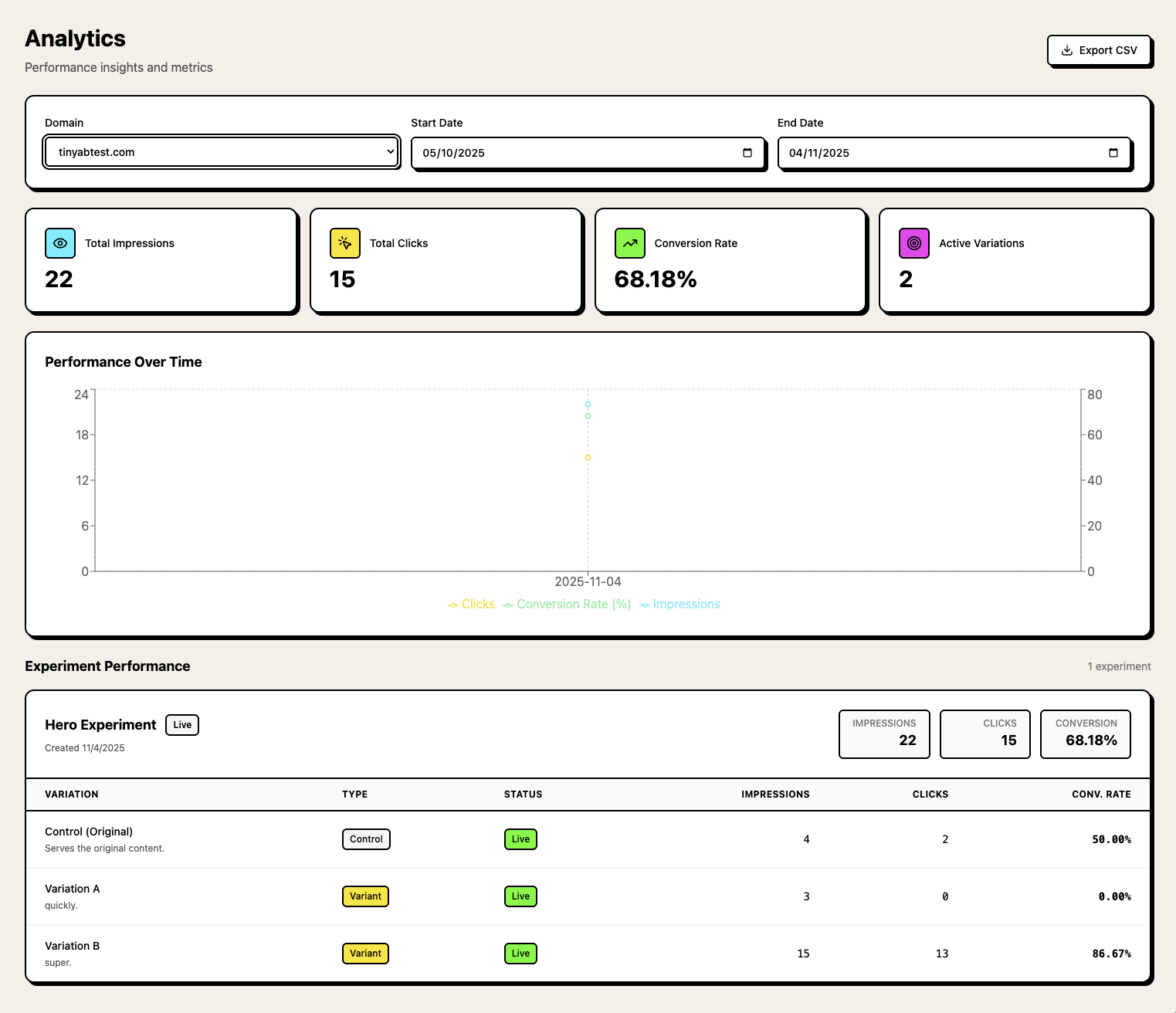Screen dimensions: 1176x1013
Task: Toggle the Conversion Rate (%) legend entry
Action: point(567,605)
